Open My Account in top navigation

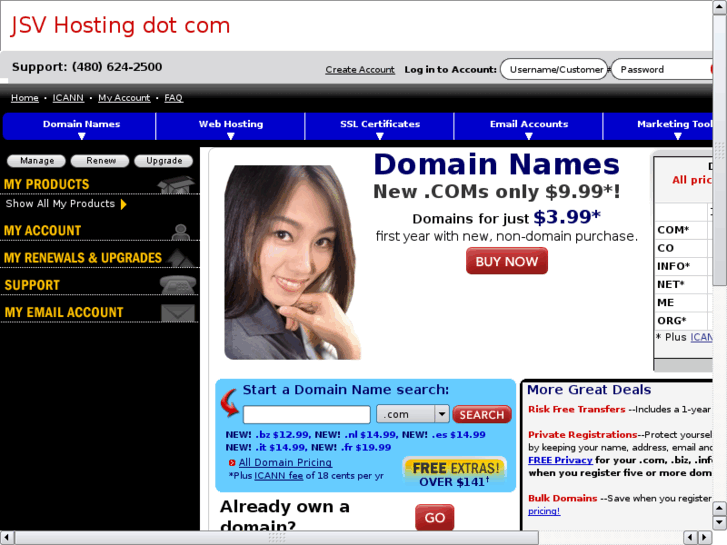click(124, 98)
